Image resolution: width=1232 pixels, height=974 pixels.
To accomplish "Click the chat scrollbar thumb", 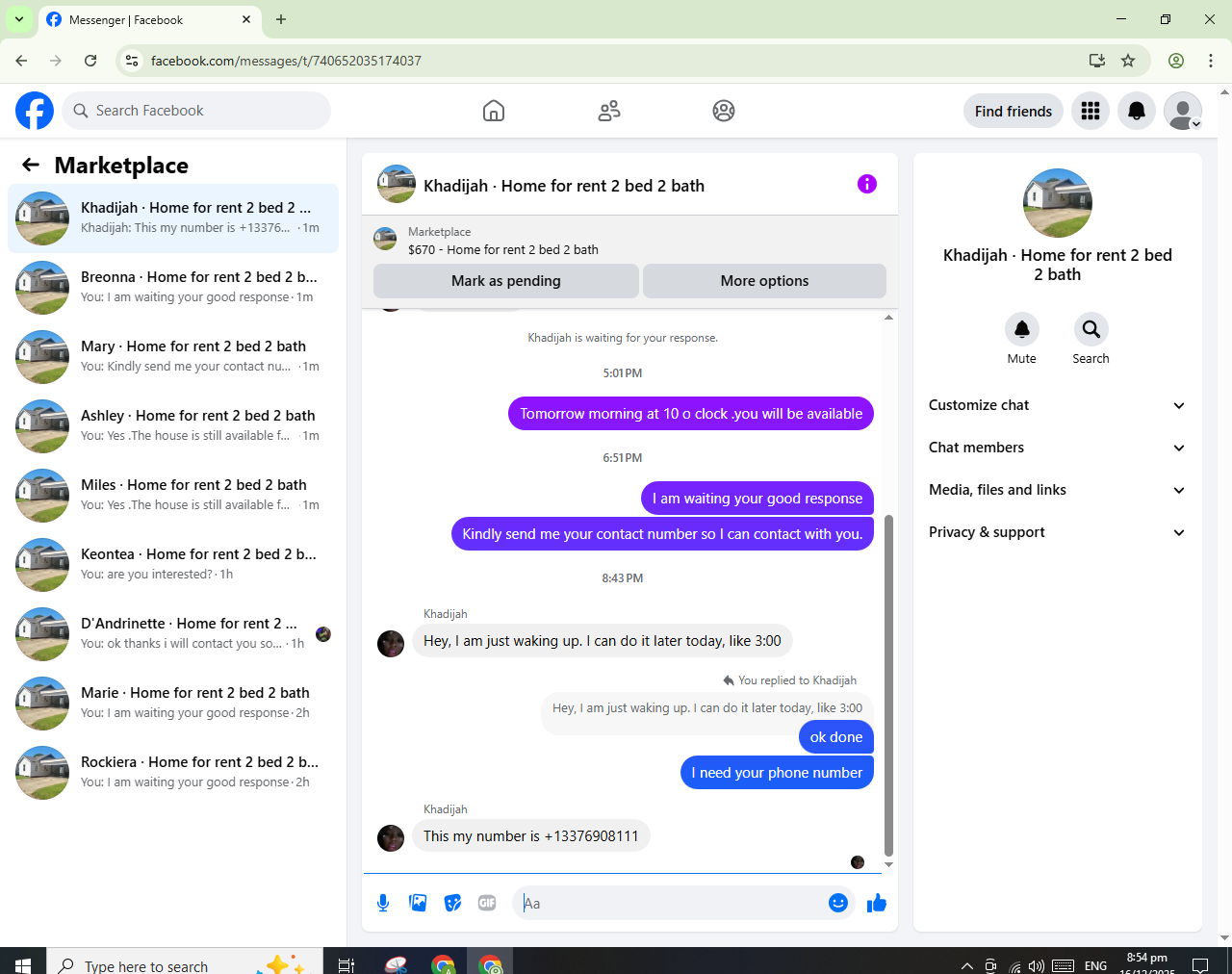I will click(888, 685).
